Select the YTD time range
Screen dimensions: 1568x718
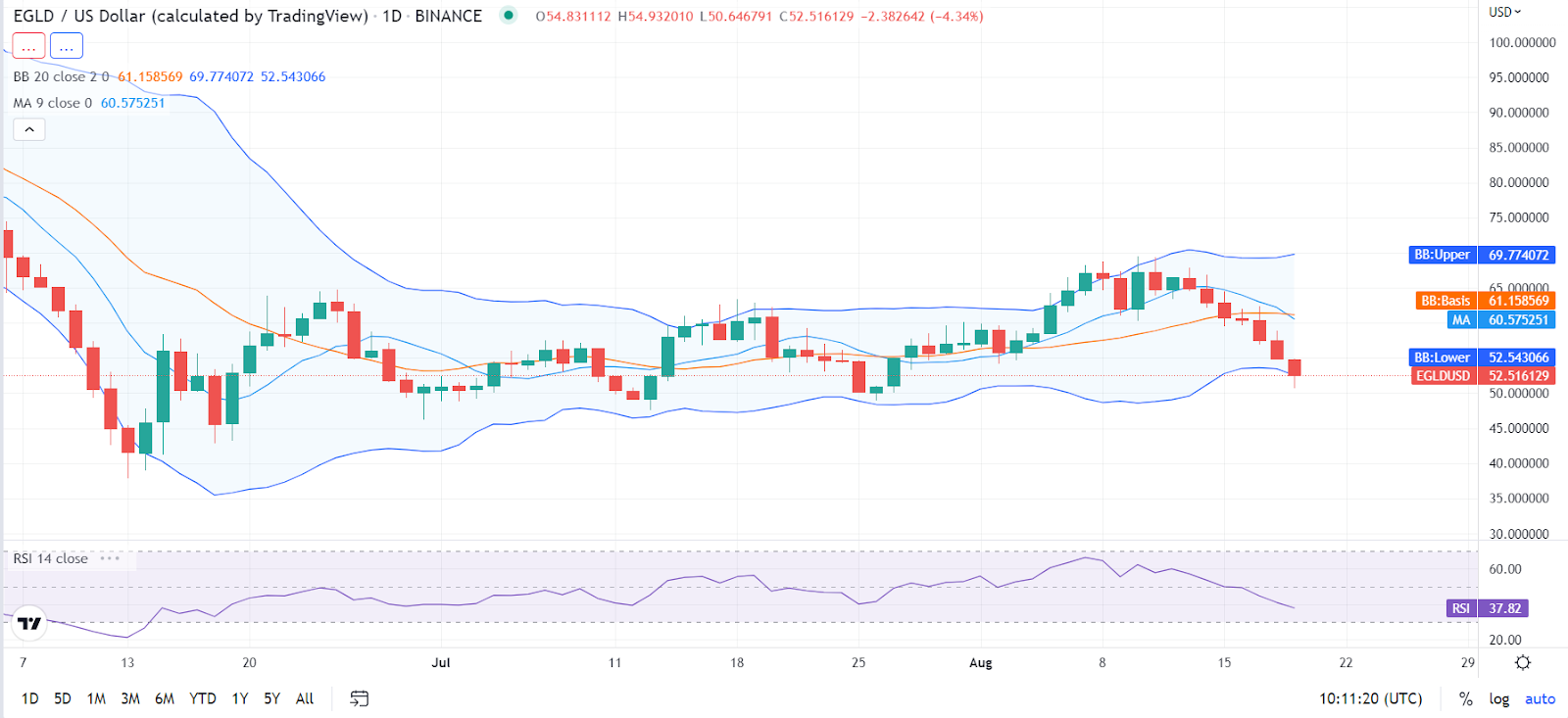click(203, 698)
